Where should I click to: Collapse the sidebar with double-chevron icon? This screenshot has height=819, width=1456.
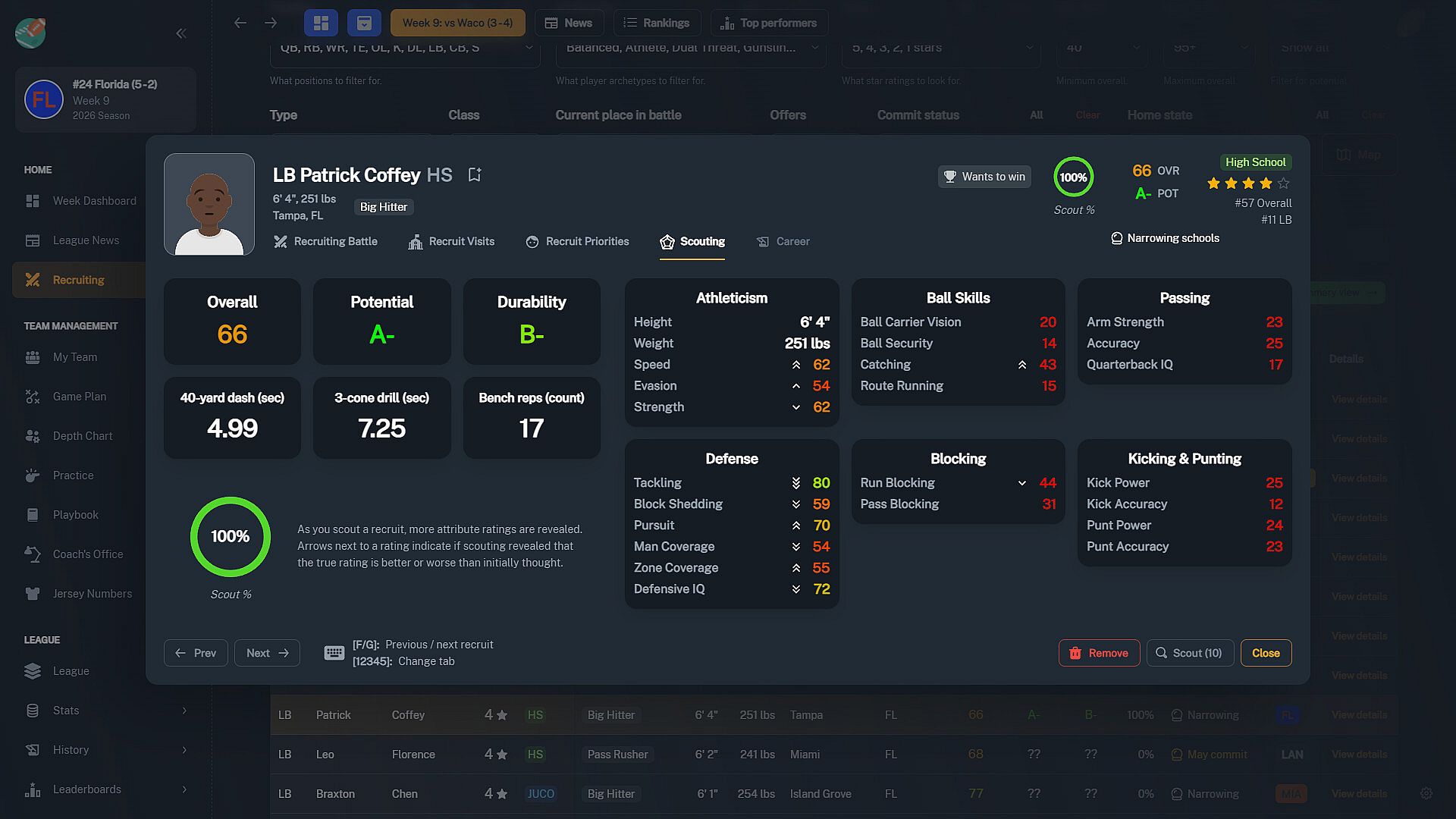pos(181,33)
